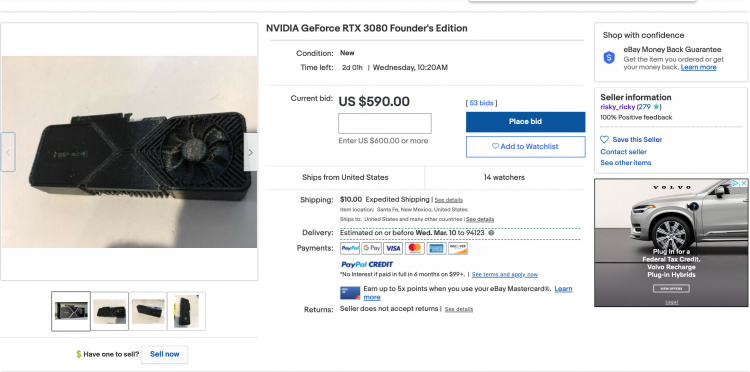Open risky_ricky seller profile link

(618, 107)
